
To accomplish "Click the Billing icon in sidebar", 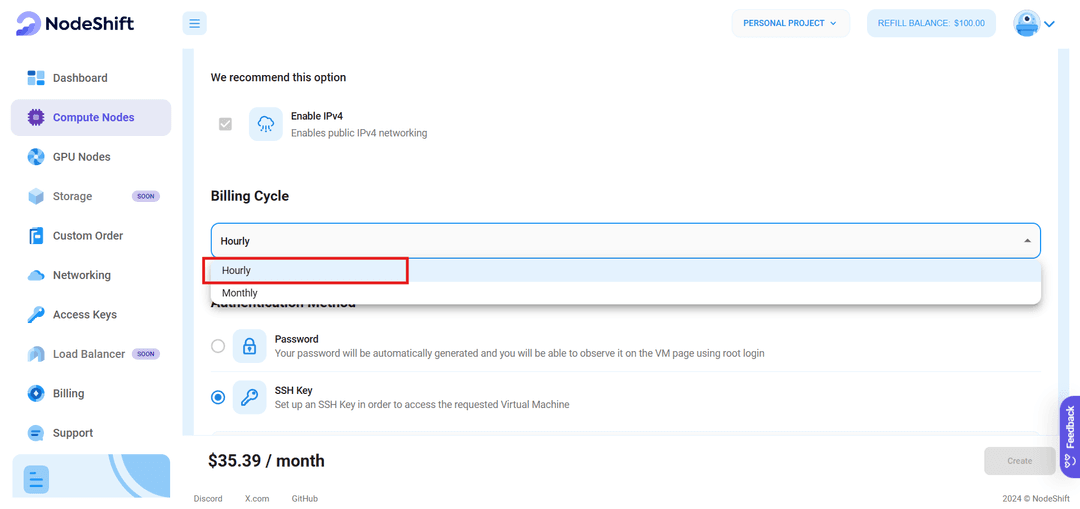I will point(37,394).
